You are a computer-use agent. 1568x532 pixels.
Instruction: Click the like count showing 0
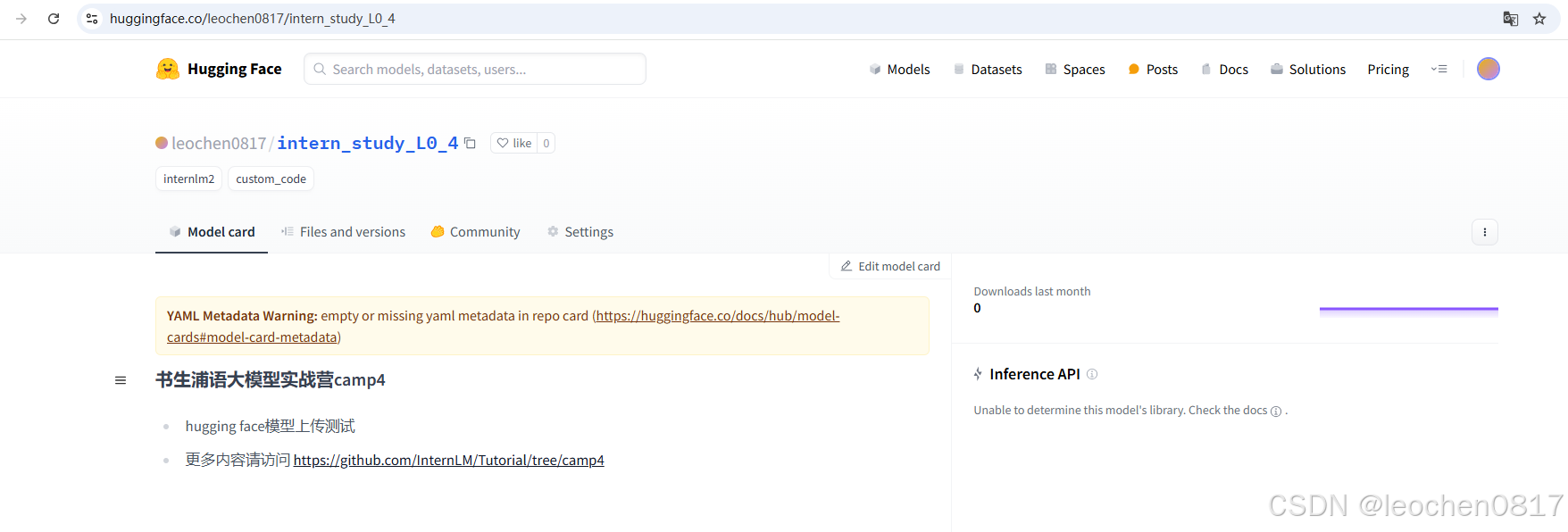(x=546, y=143)
